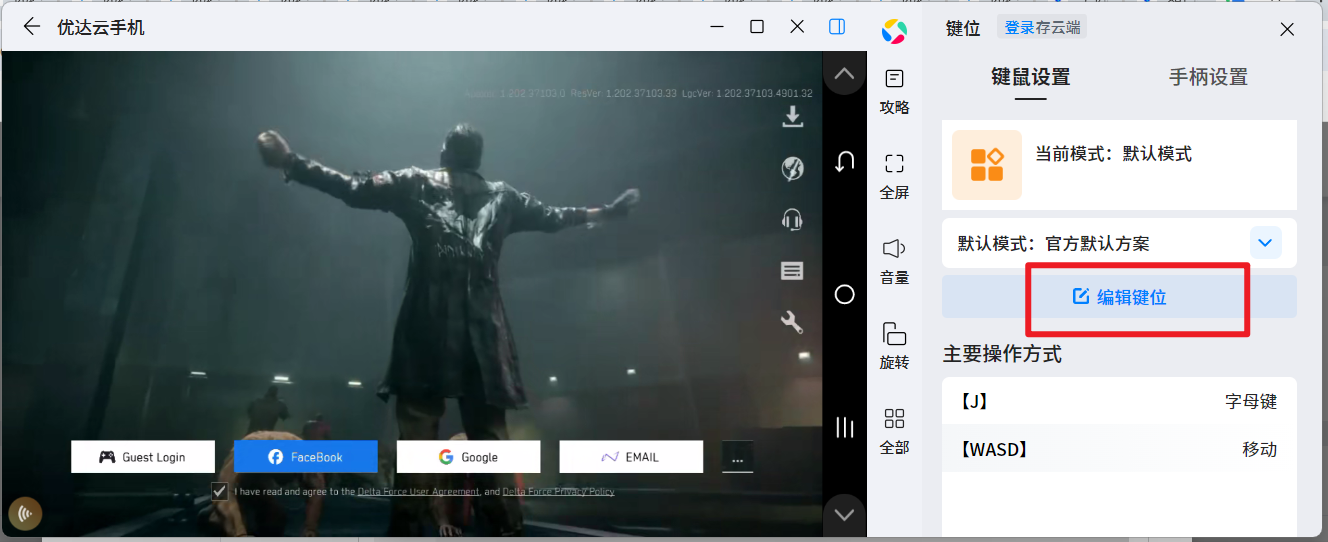Screen dimensions: 1328x542
Task: Click the download icon in game overlay
Action: 792,117
